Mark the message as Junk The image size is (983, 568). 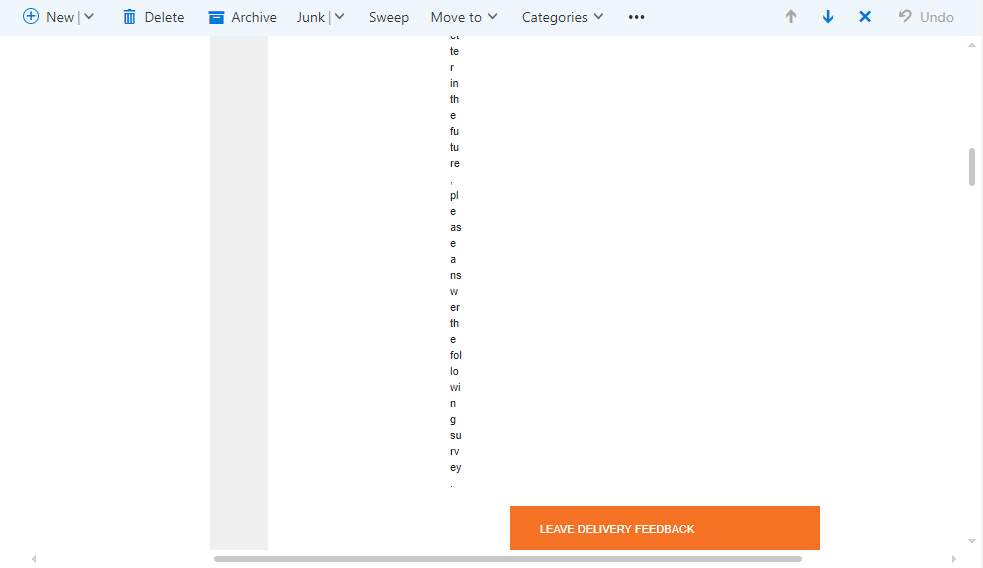click(310, 17)
